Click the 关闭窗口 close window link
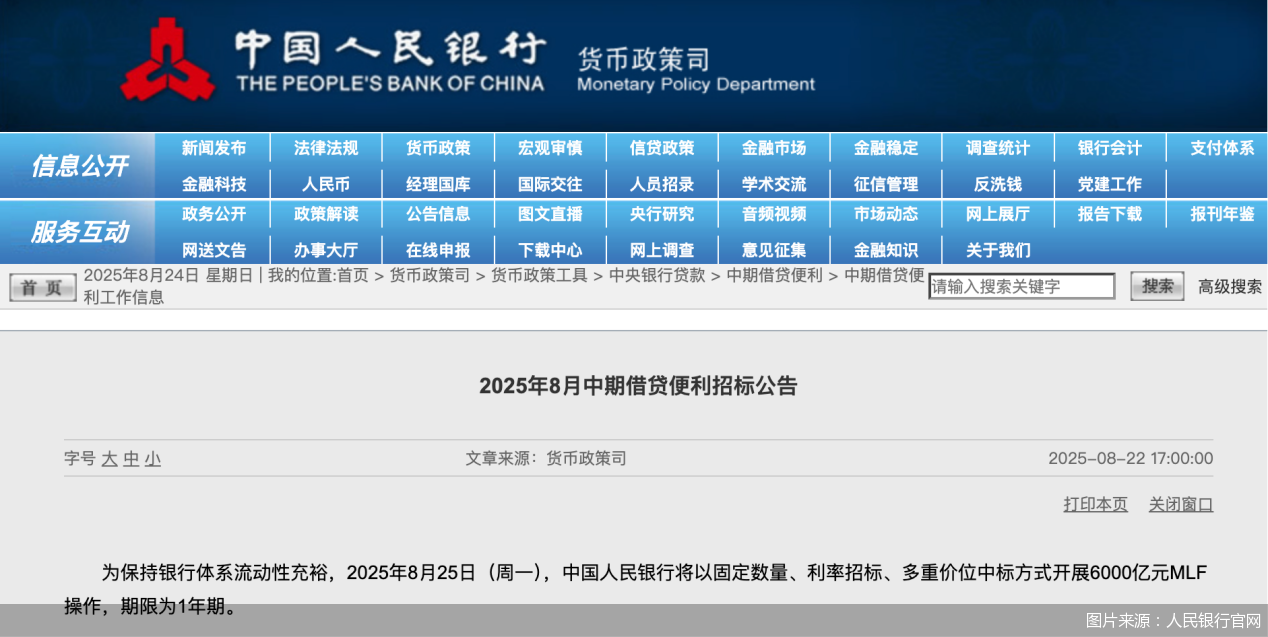This screenshot has height=637, width=1268. [x=1181, y=504]
